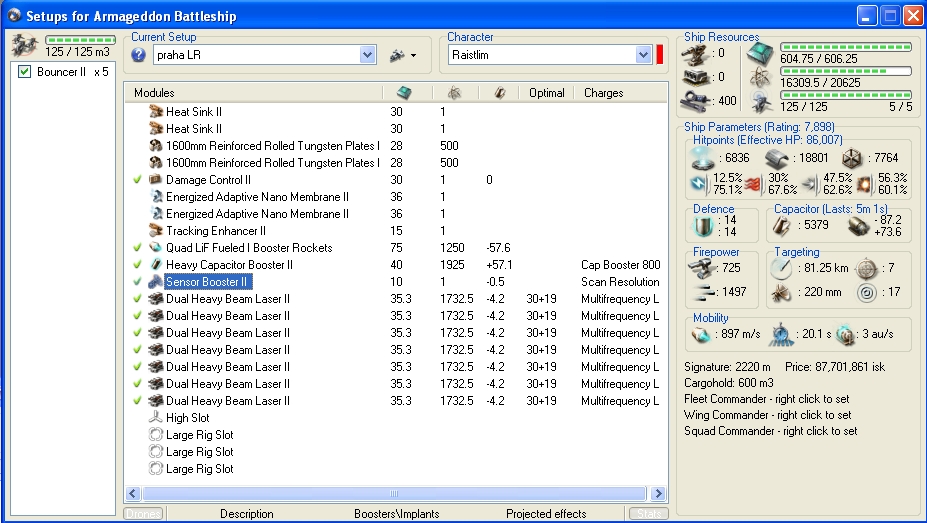
Task: Click the red character skill color bar
Action: coord(660,55)
